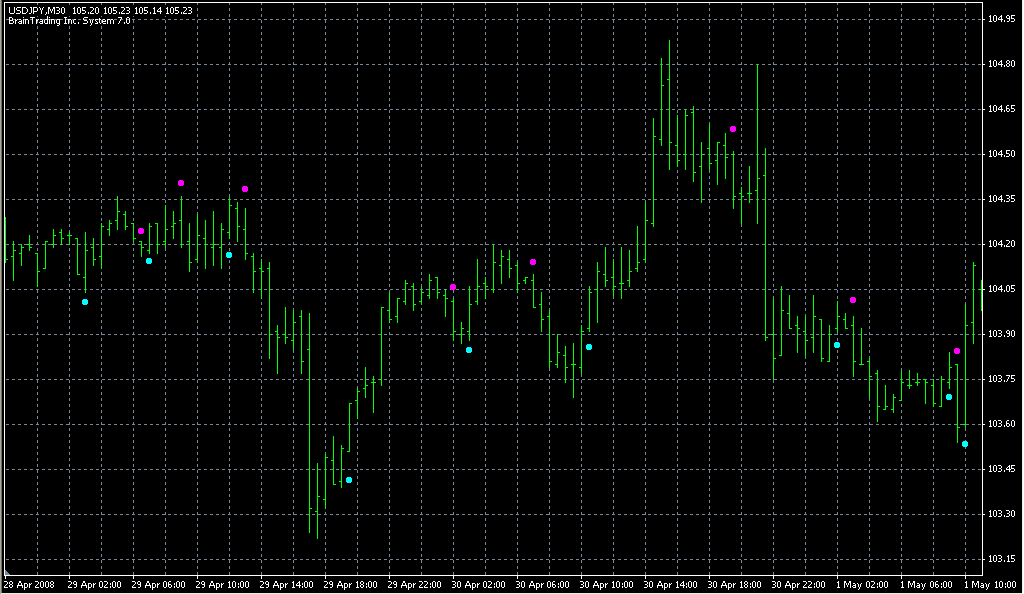Click the 104.95 price axis label

[1001, 19]
